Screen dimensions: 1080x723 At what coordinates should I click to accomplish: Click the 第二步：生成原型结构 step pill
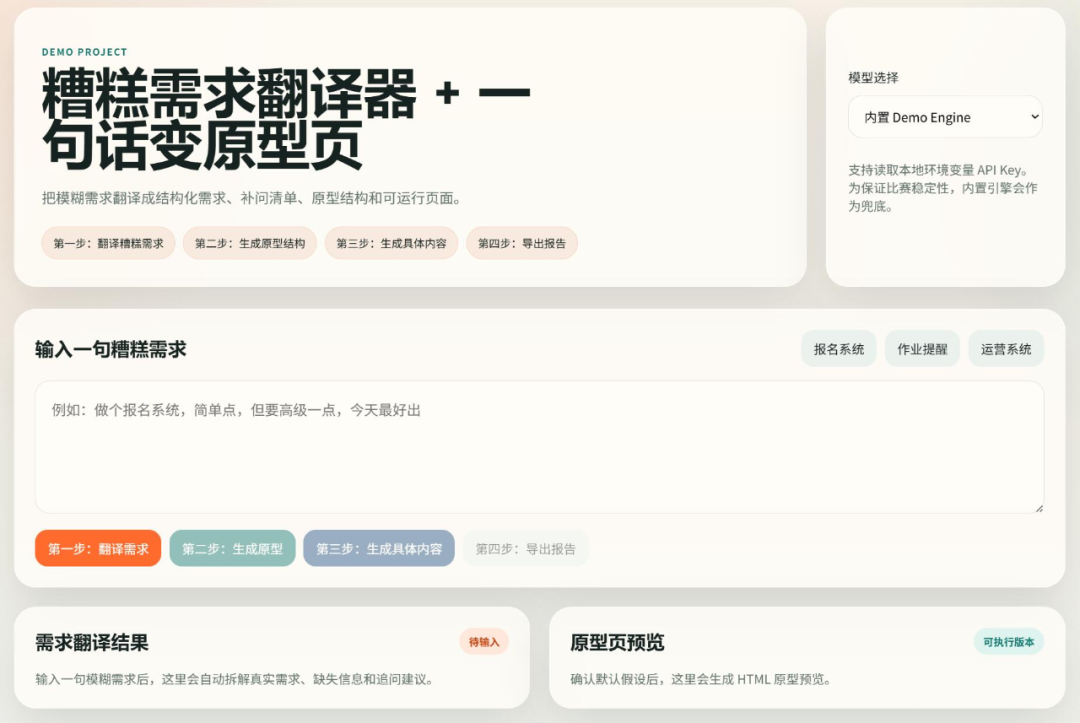(249, 243)
